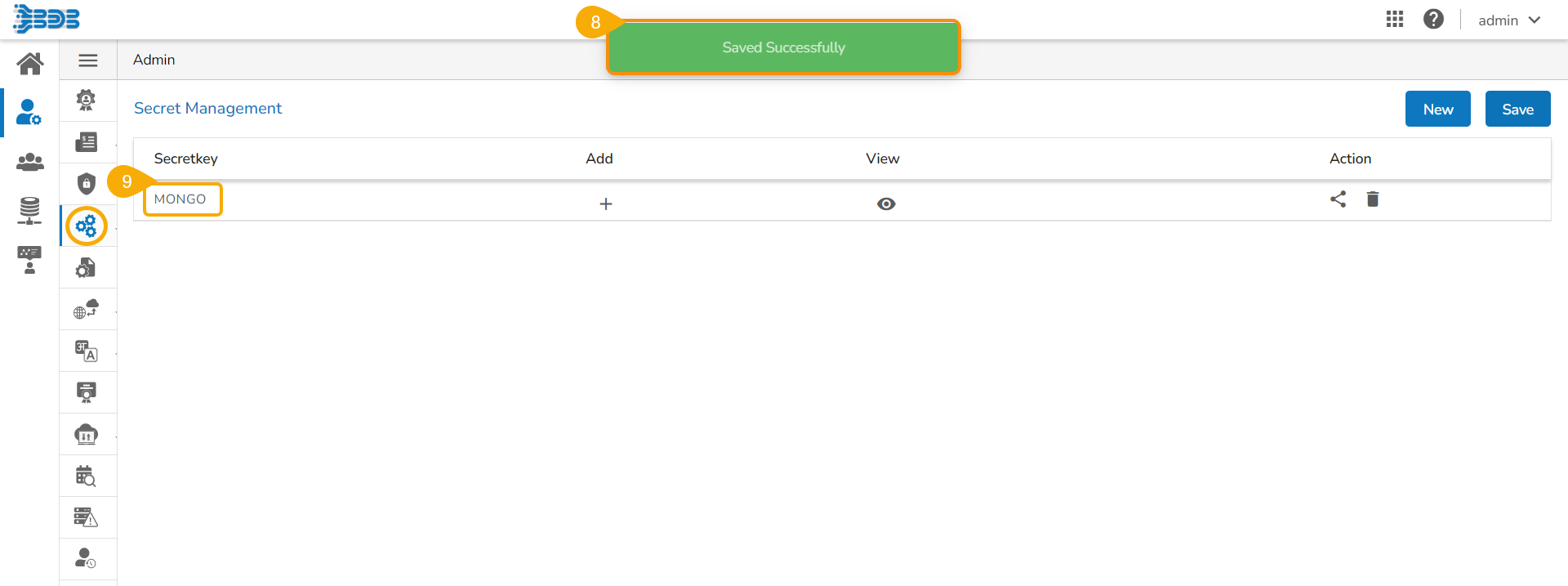Select the configuration gears menu item
The height and width of the screenshot is (586, 1568).
click(x=87, y=226)
